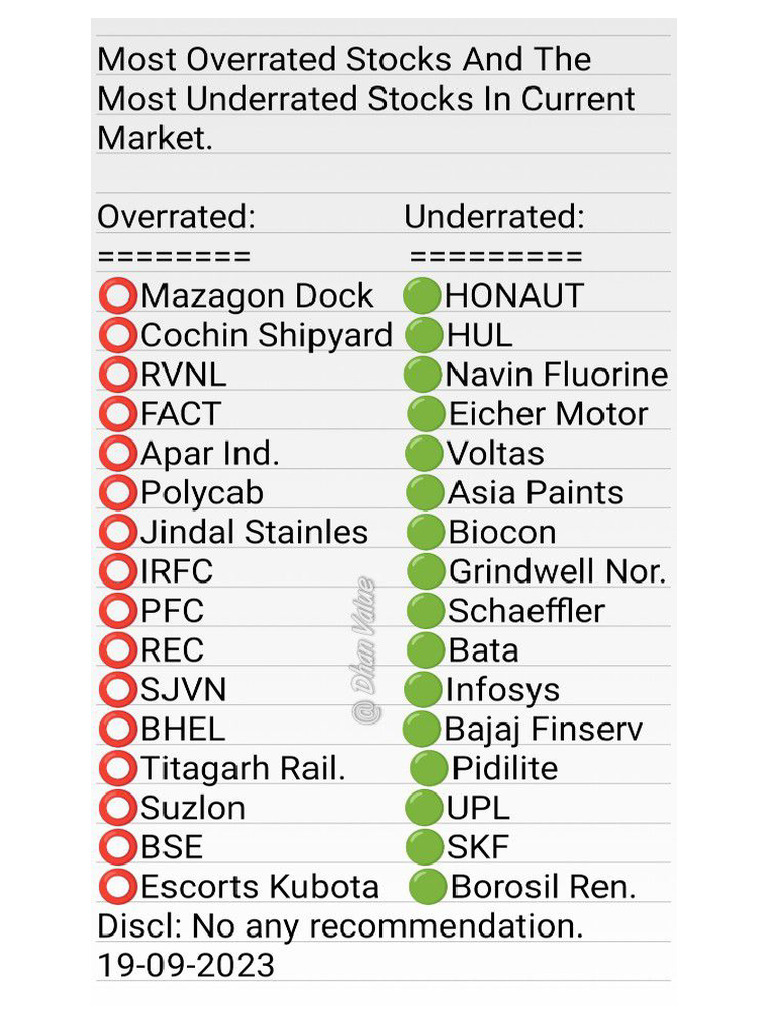Click the Navin Fluorine stock name
Image resolution: width=768 pixels, height=1024 pixels.
coord(556,375)
